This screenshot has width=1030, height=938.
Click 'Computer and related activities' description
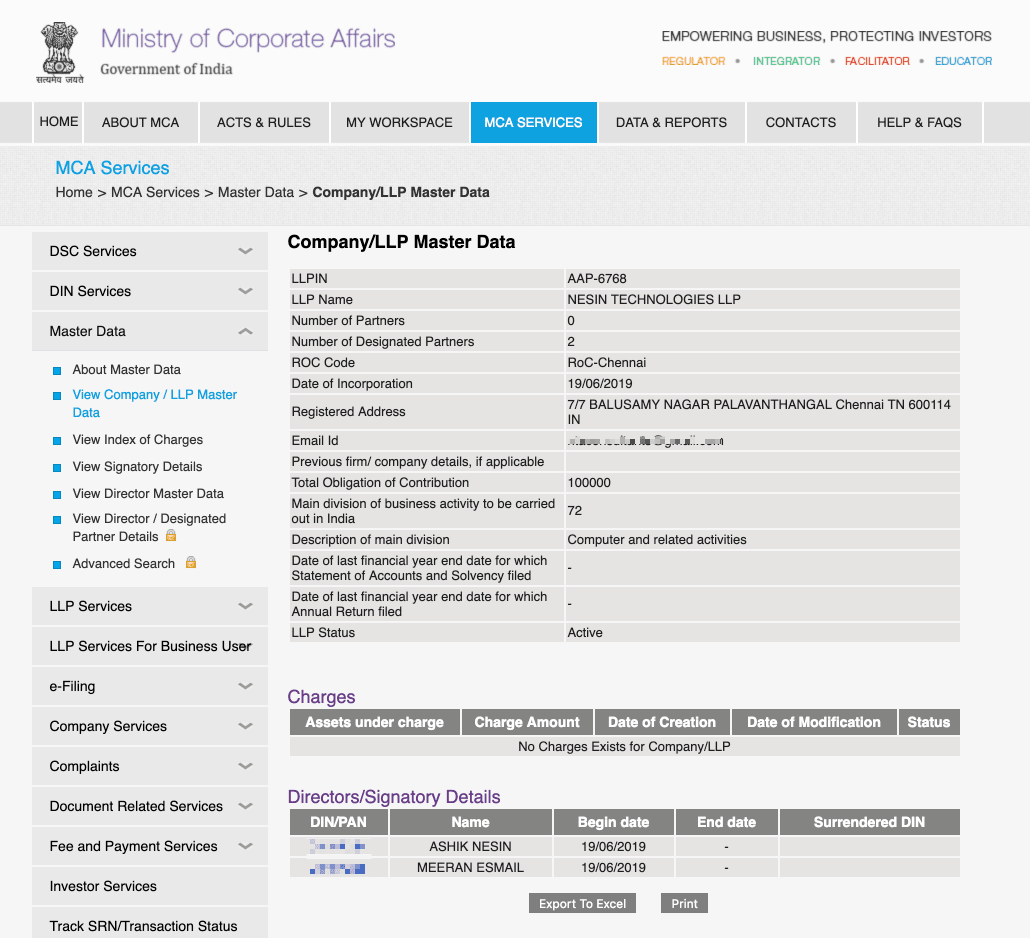(x=657, y=539)
